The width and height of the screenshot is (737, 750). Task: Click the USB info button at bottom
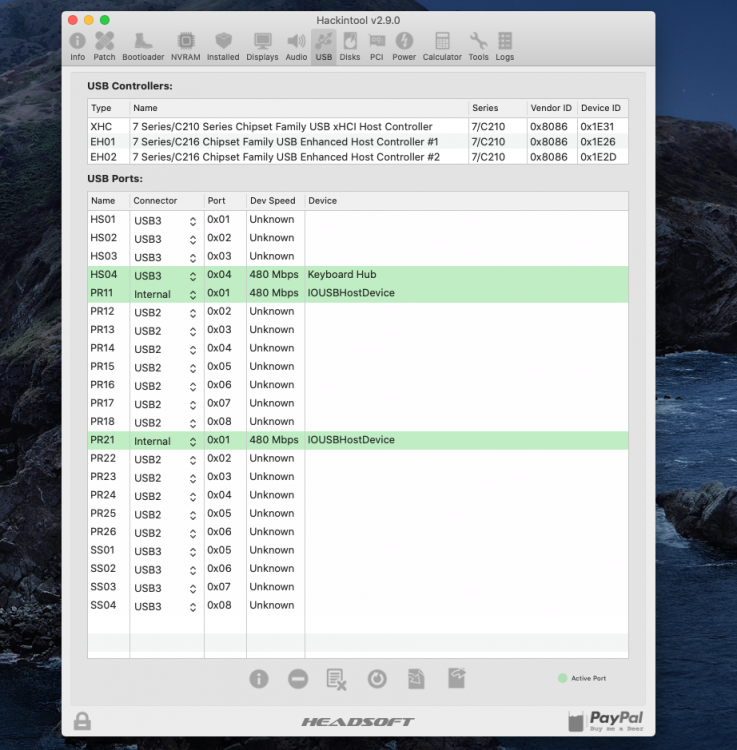(x=259, y=679)
